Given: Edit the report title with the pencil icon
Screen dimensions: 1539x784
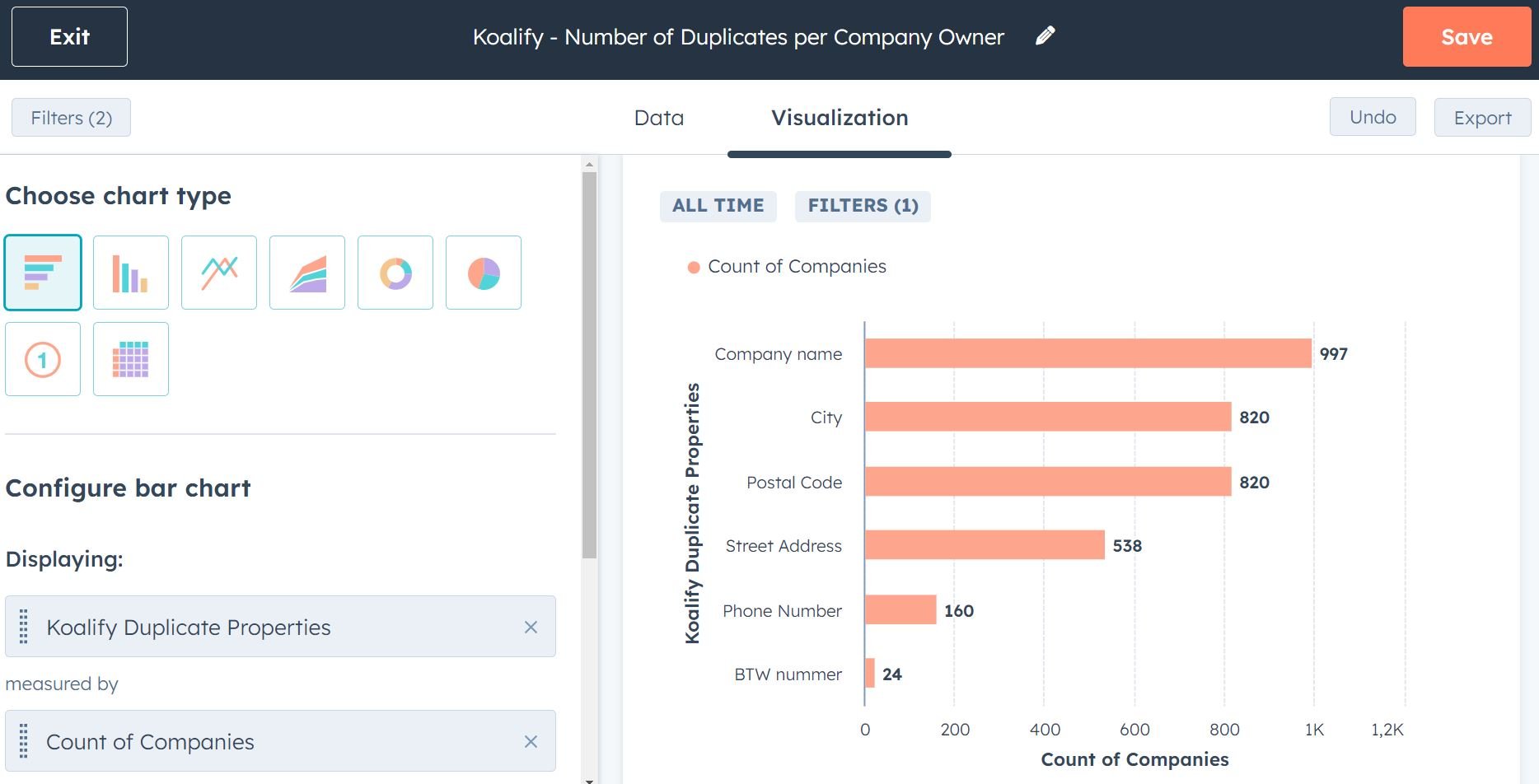Looking at the screenshot, I should tap(1045, 36).
